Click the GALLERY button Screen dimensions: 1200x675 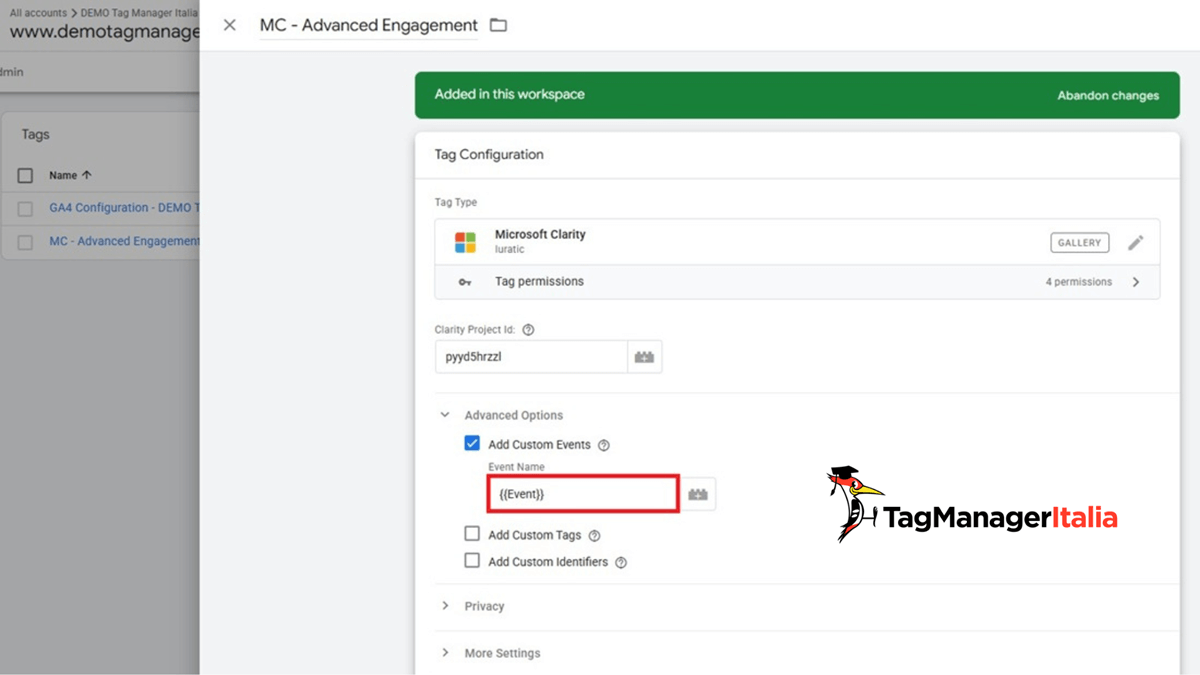tap(1079, 241)
